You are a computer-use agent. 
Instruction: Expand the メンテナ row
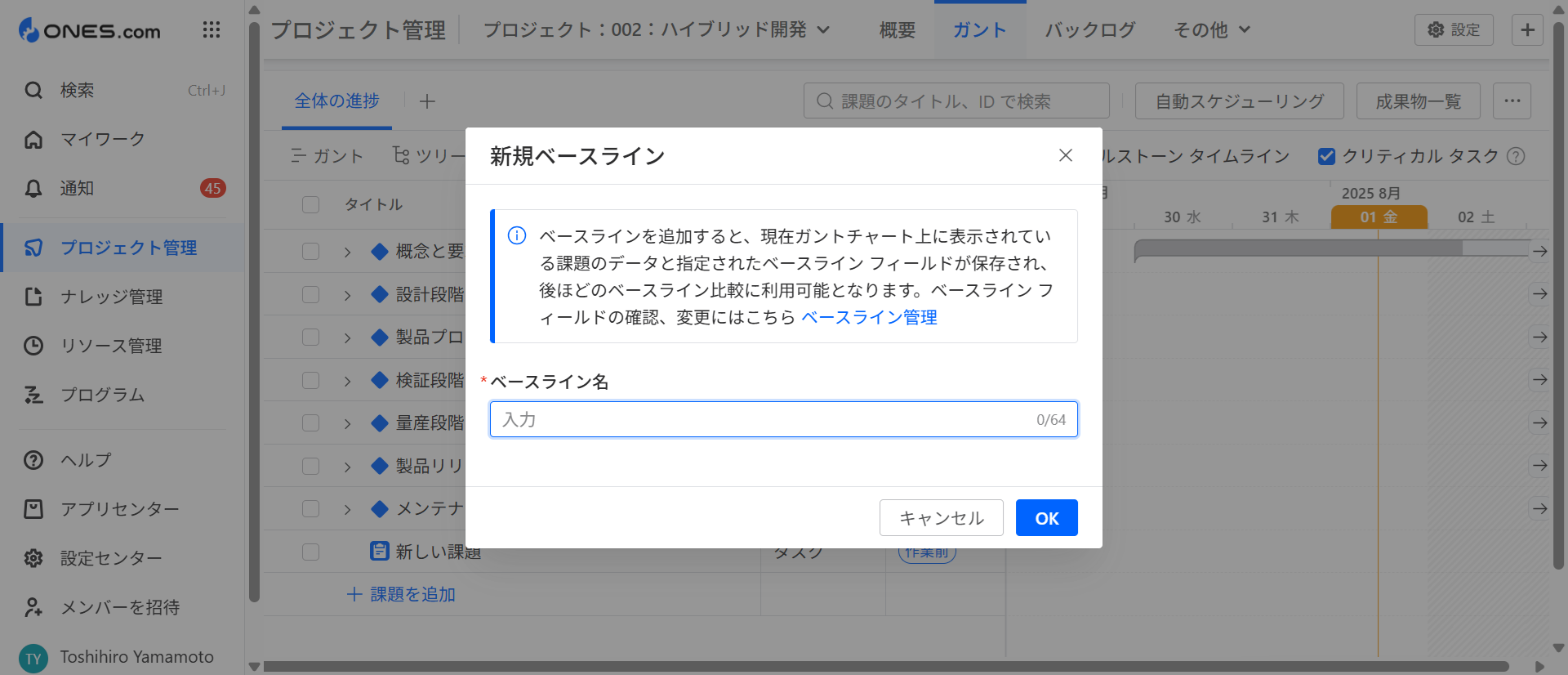click(347, 509)
